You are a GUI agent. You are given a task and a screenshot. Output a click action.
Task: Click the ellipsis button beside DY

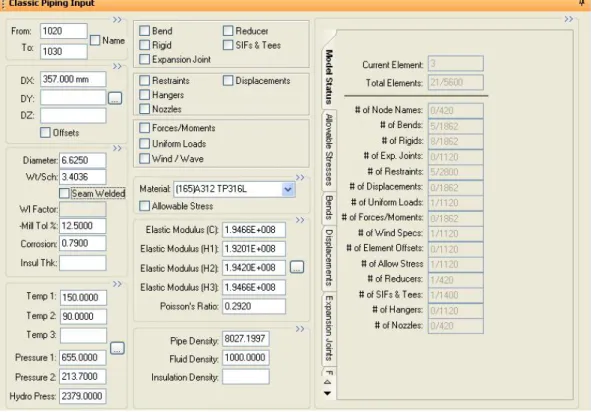click(115, 98)
